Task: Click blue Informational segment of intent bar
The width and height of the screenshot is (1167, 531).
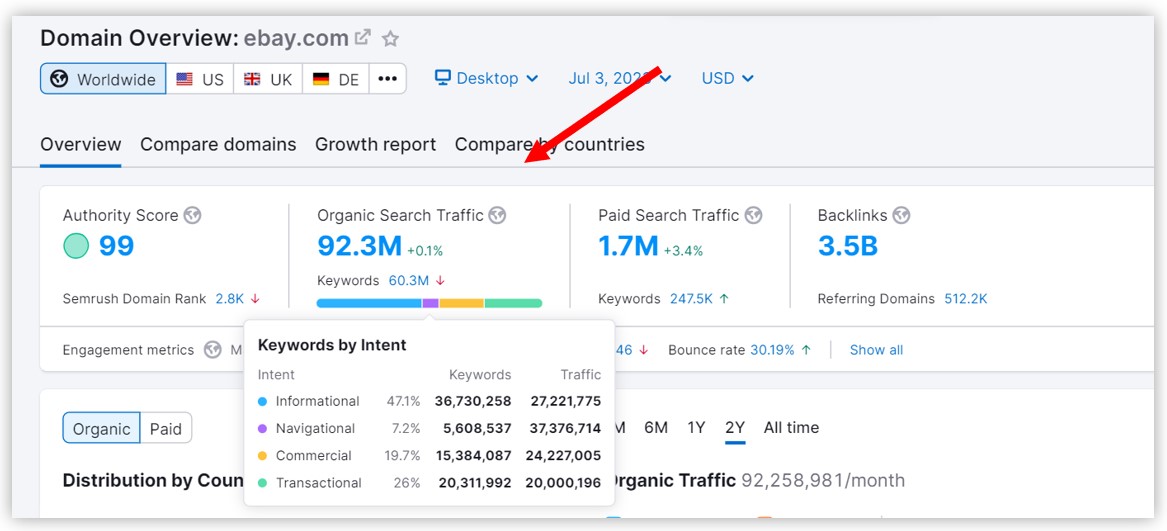Action: (369, 303)
